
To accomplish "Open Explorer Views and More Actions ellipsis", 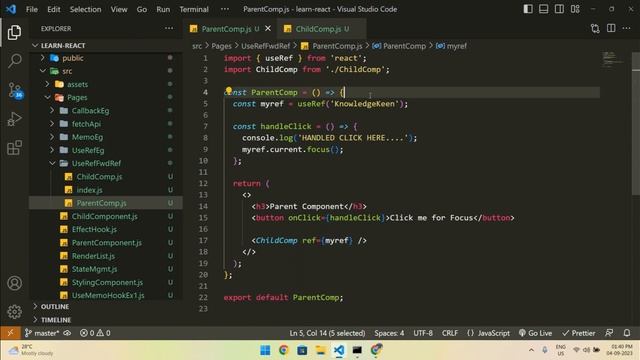I will pyautogui.click(x=169, y=28).
